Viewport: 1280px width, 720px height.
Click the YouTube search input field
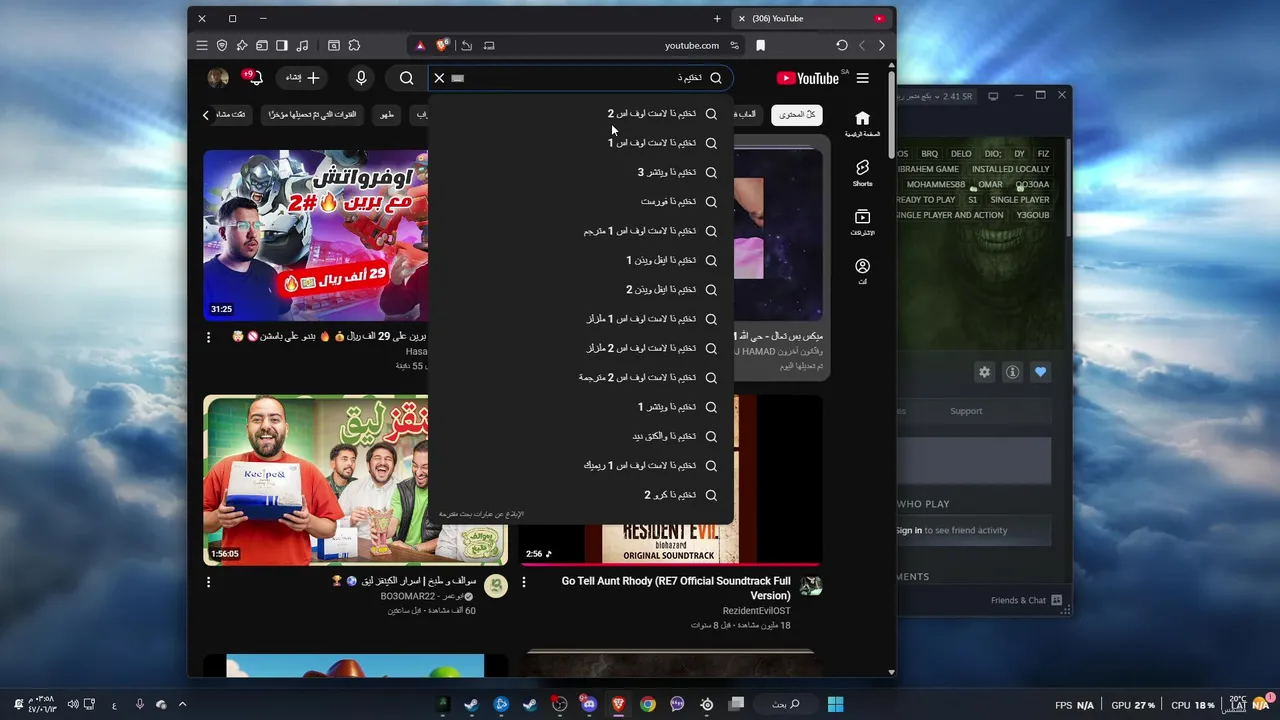580,78
